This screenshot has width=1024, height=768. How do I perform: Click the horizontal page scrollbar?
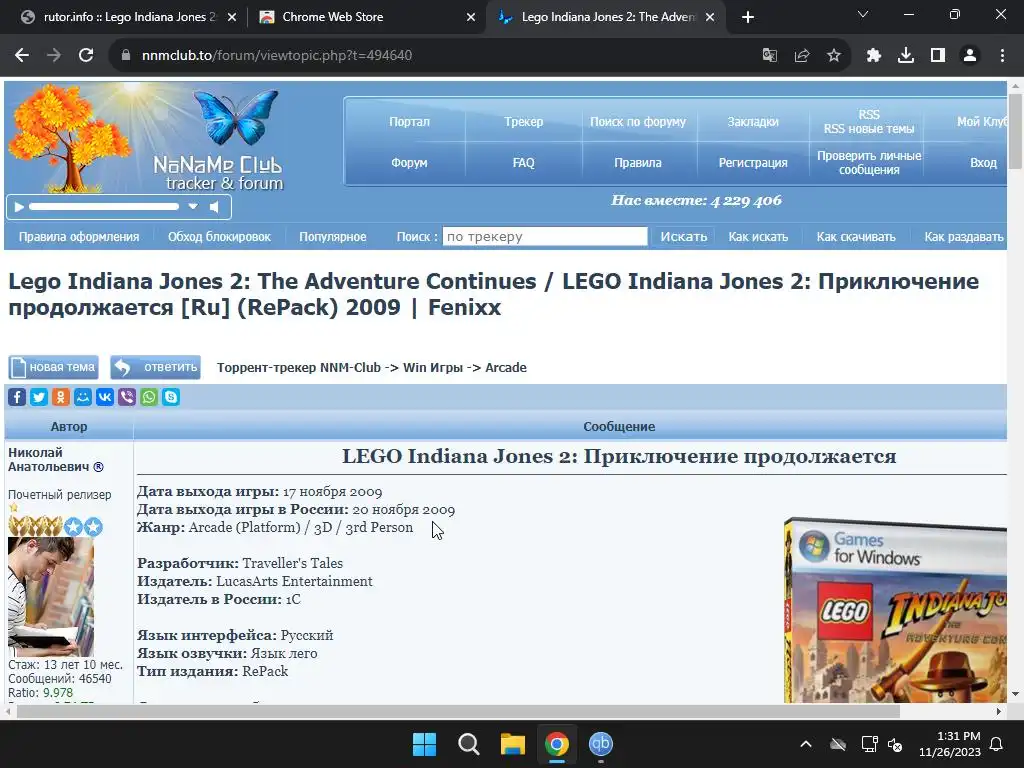(x=458, y=711)
